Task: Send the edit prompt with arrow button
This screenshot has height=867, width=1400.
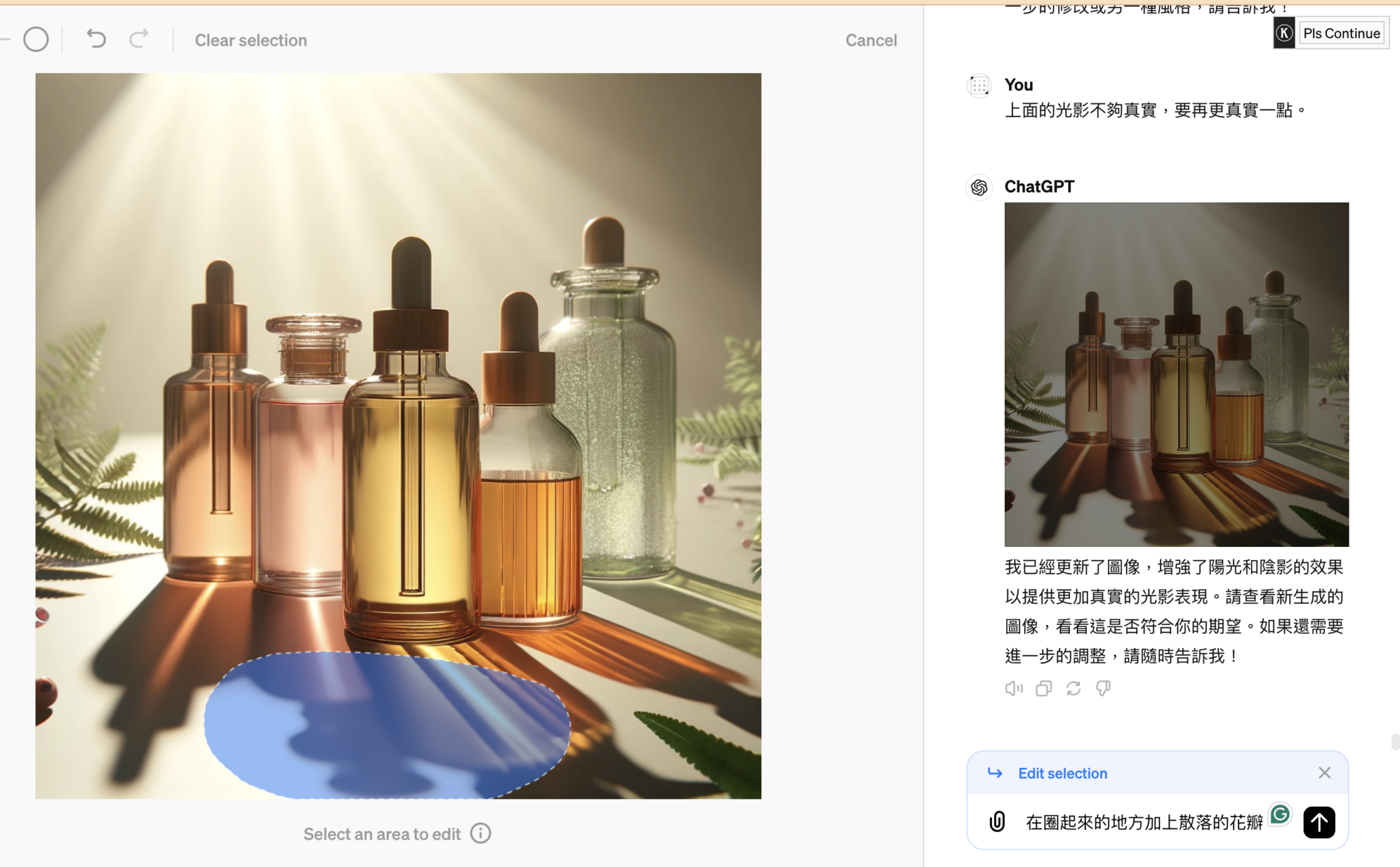Action: [x=1319, y=822]
